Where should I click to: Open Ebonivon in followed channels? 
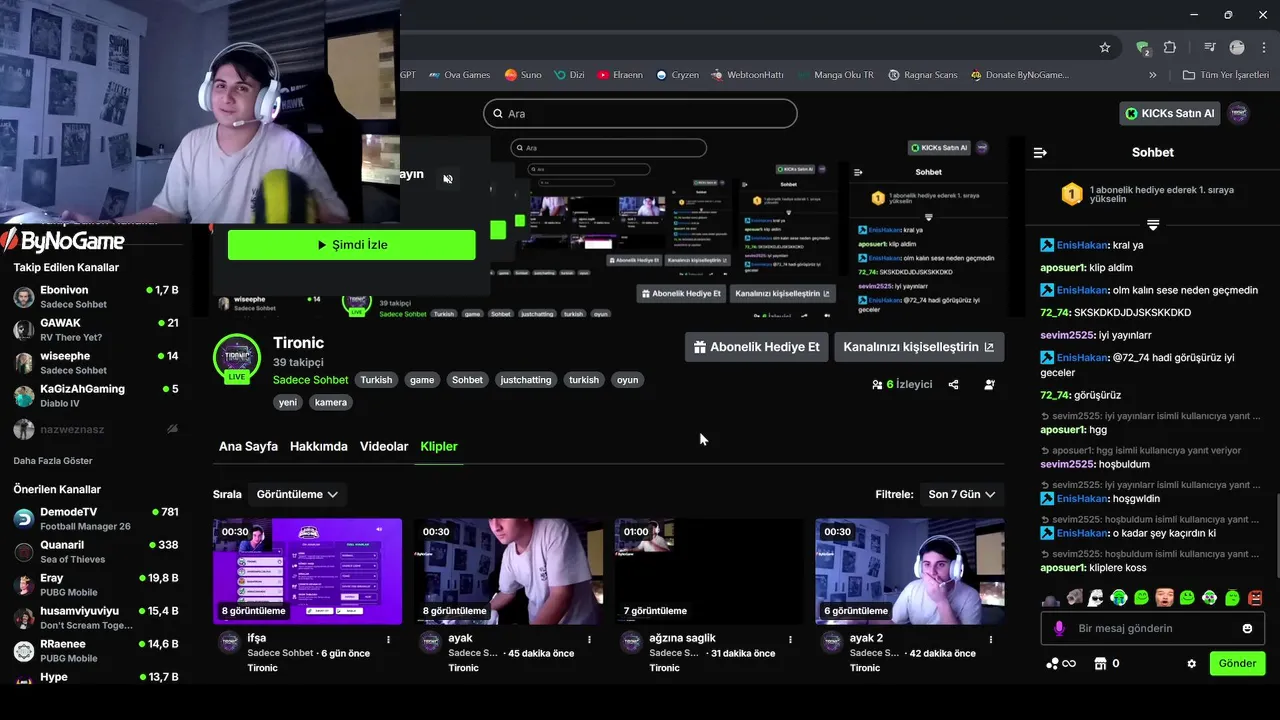click(95, 297)
